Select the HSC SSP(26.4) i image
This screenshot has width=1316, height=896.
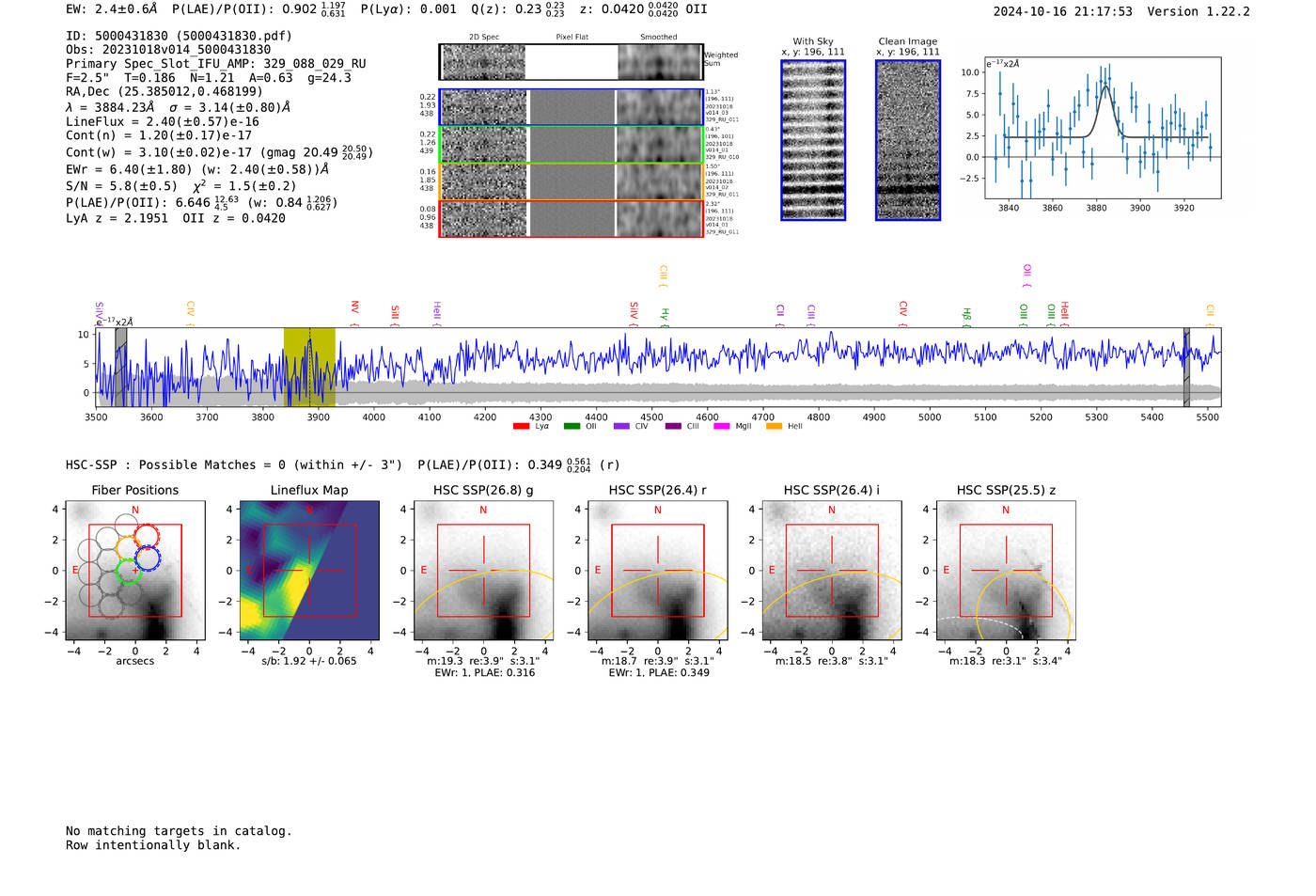pyautogui.click(x=831, y=571)
